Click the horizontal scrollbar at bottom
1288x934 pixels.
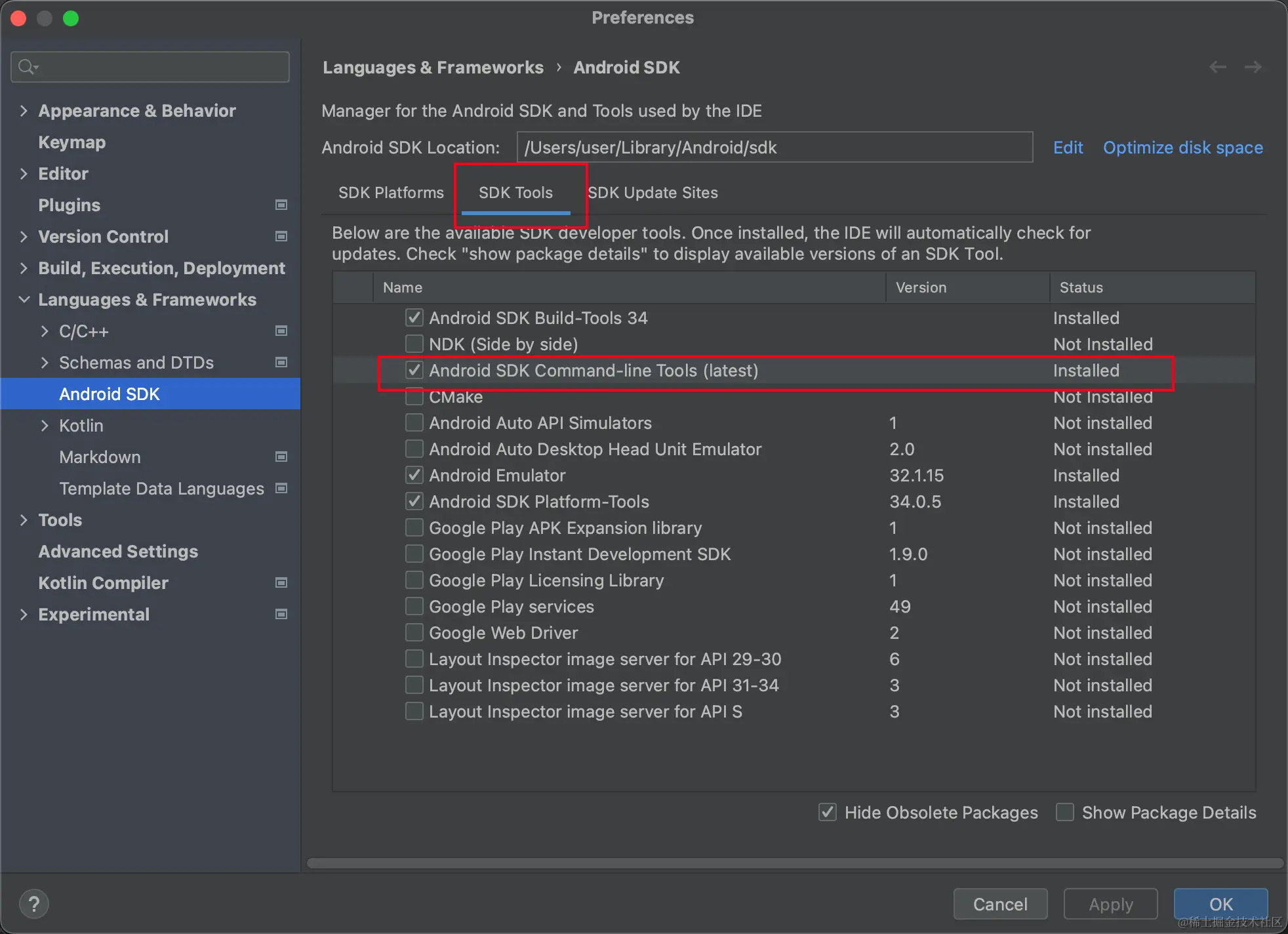[x=794, y=863]
